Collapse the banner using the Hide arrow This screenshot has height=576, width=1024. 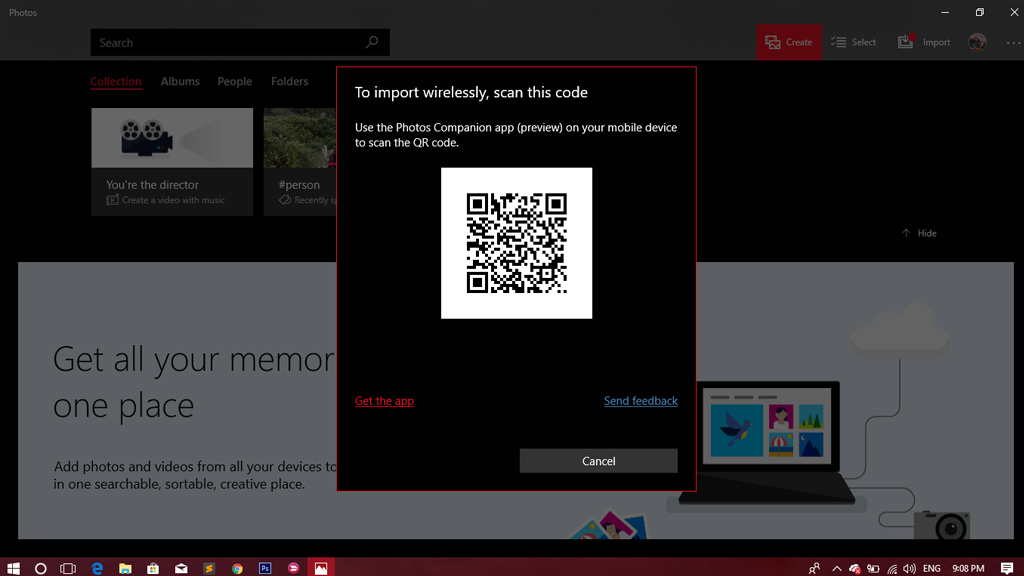(919, 233)
